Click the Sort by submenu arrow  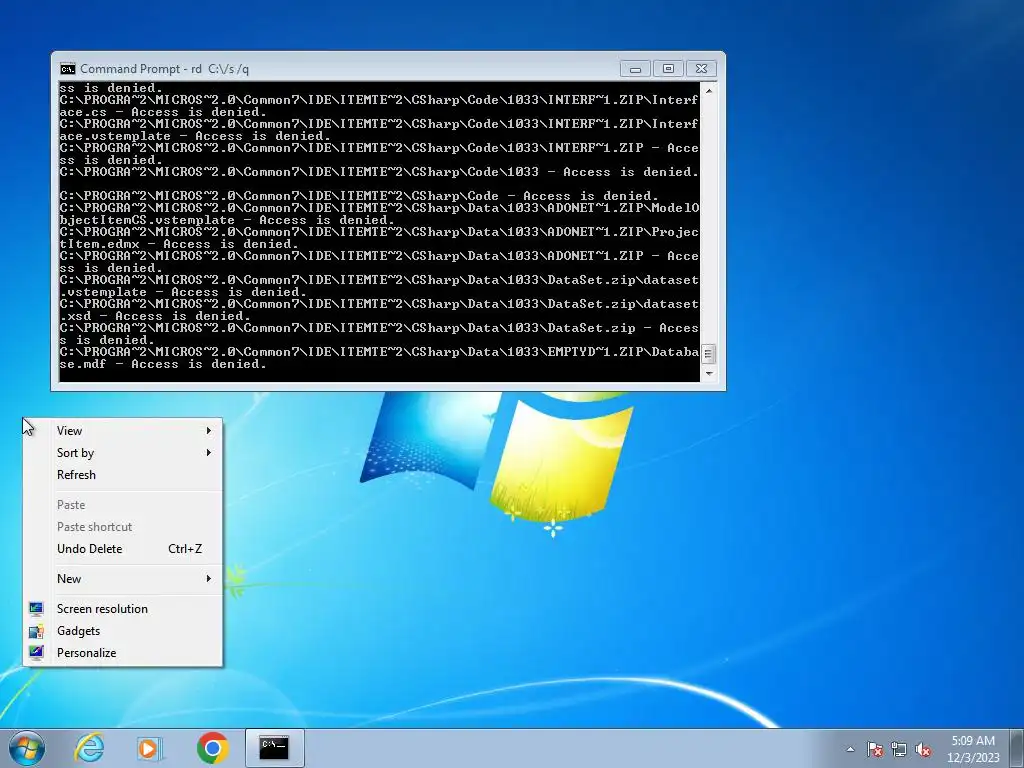click(x=208, y=453)
